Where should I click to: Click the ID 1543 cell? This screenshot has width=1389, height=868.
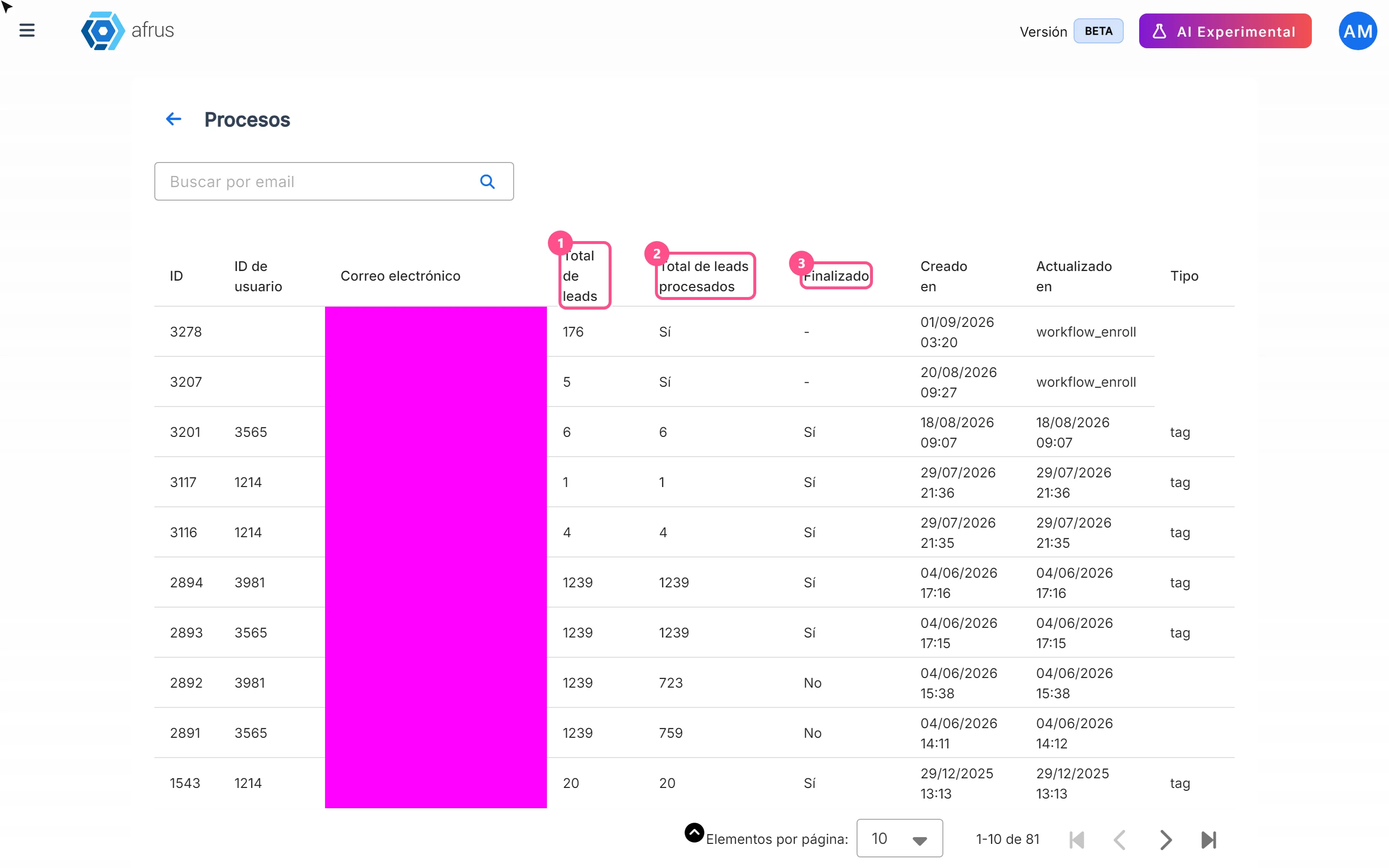point(185,783)
